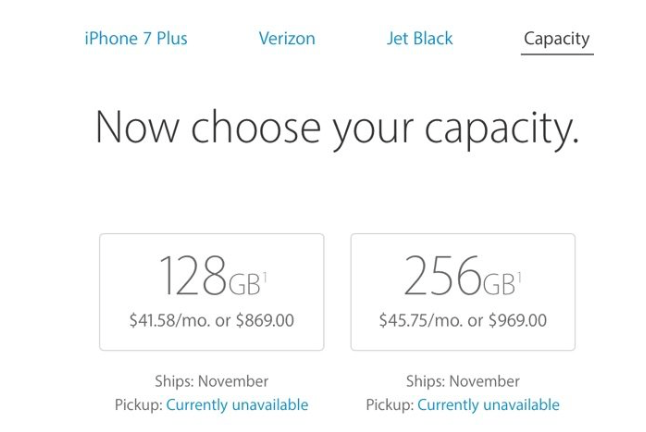Click Ships: November under the 256GB card
The width and height of the screenshot is (646, 432).
point(462,381)
